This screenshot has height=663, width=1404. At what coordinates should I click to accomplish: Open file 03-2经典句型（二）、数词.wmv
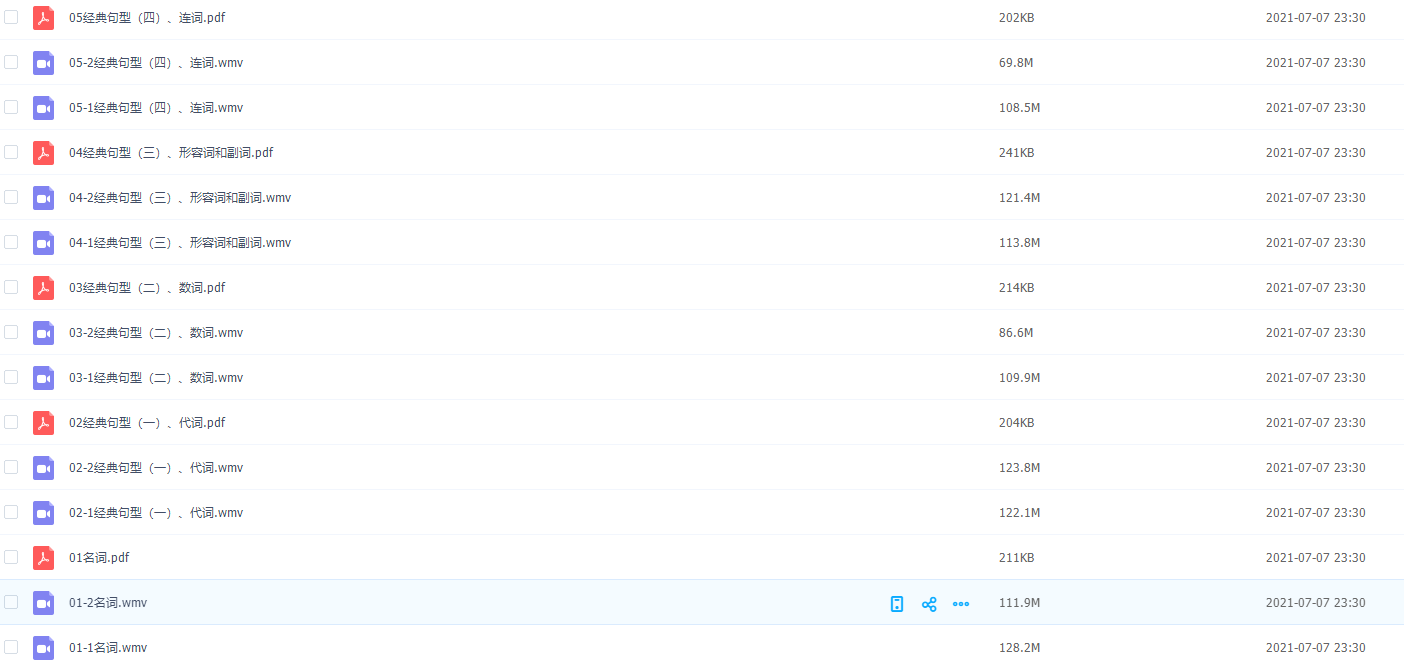(156, 333)
